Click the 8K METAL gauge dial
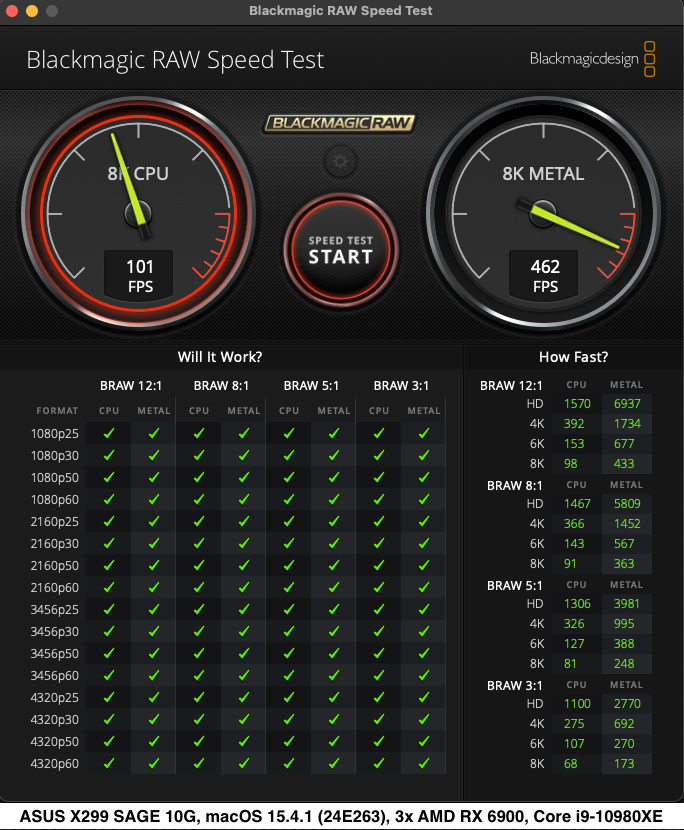This screenshot has width=684, height=830. pyautogui.click(x=543, y=214)
